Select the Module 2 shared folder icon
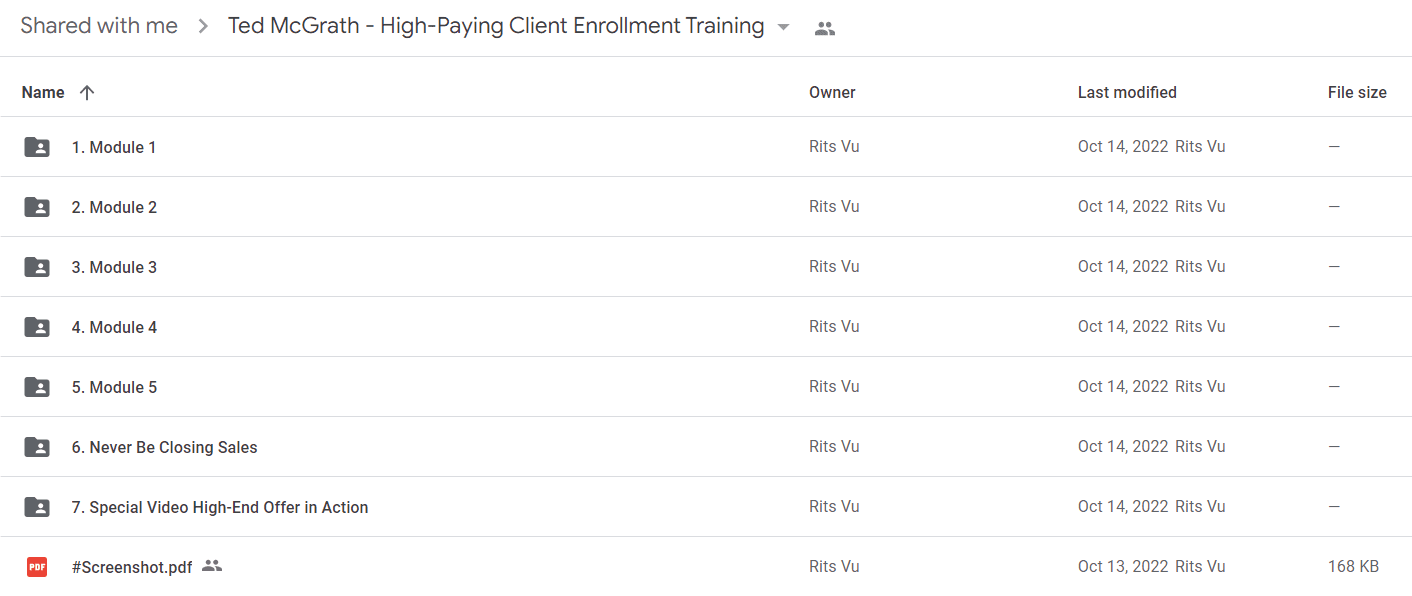1412x596 pixels. tap(37, 207)
